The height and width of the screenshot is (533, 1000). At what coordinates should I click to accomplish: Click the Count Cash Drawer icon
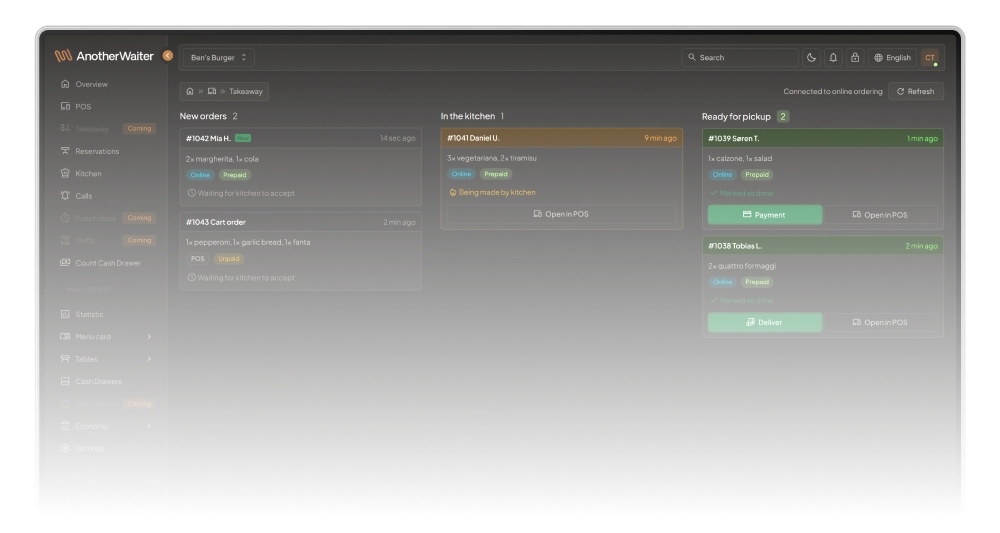pyautogui.click(x=65, y=262)
